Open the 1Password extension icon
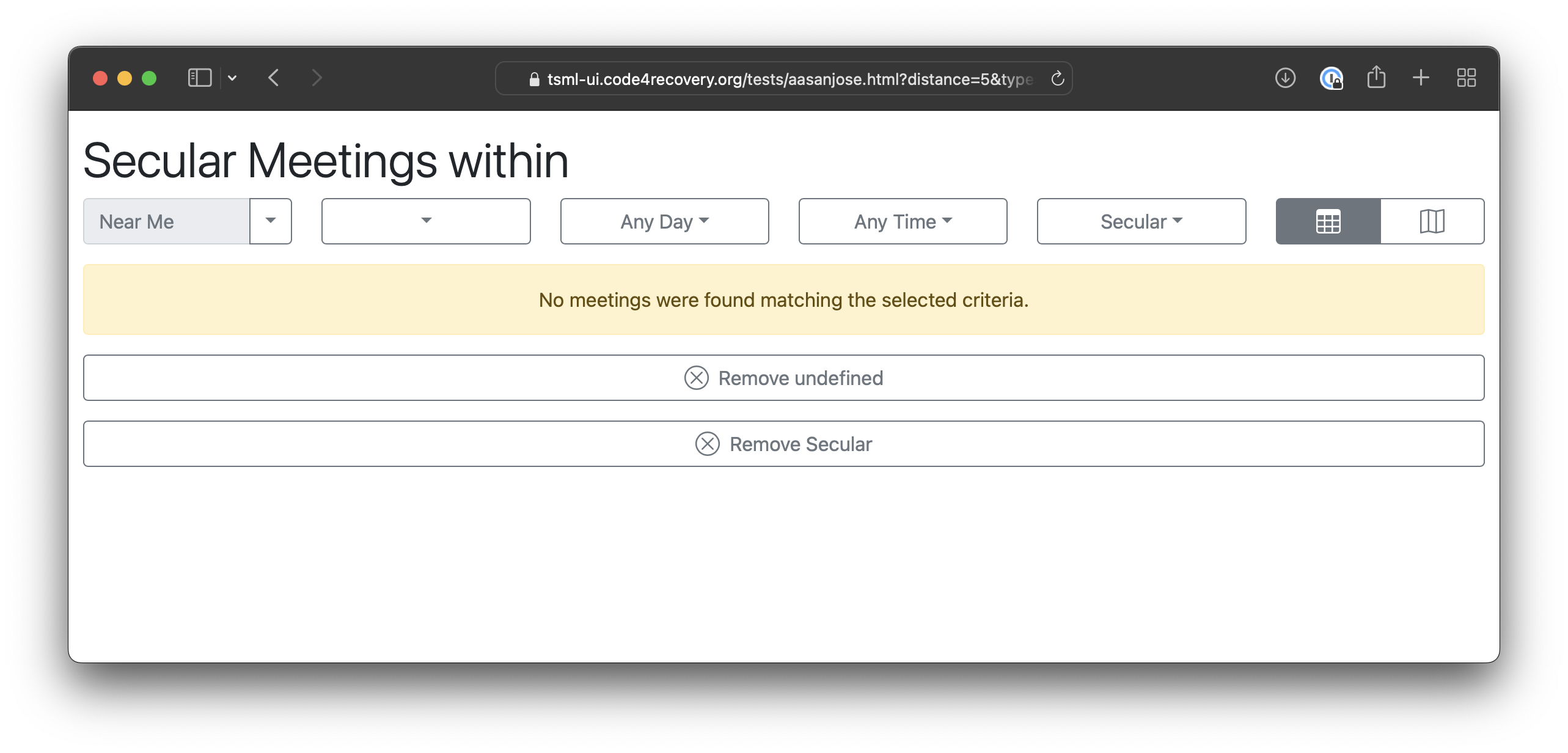The width and height of the screenshot is (1568, 753). pyautogui.click(x=1331, y=78)
